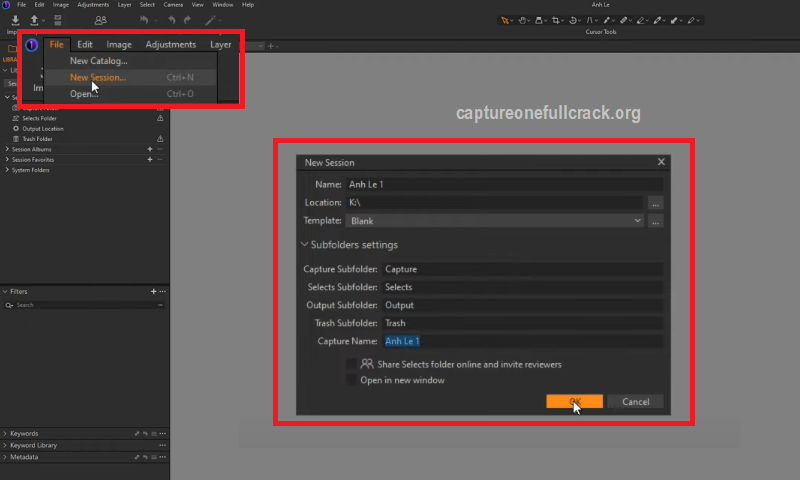Select the Loupe cursor tool
The image size is (800, 480).
pos(539,20)
